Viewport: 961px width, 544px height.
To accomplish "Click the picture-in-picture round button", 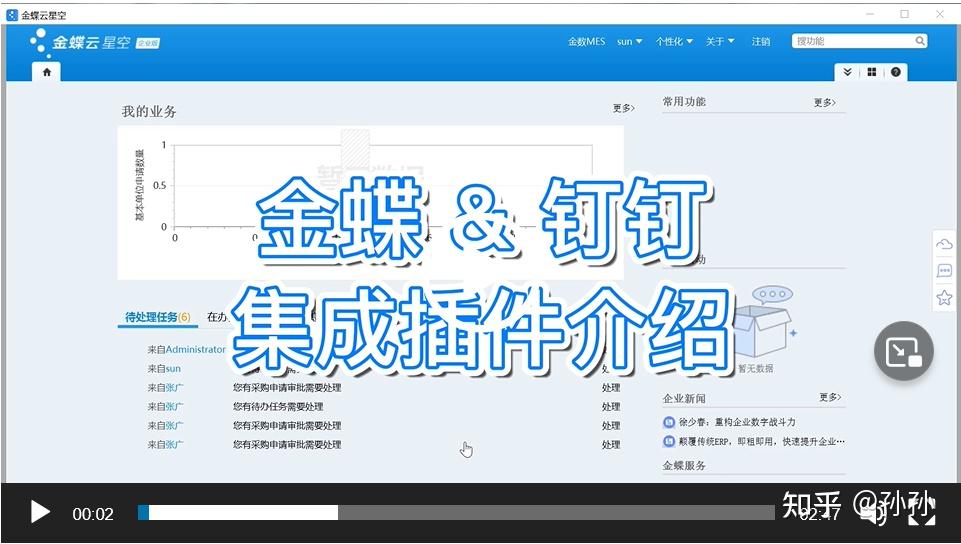I will pos(903,351).
